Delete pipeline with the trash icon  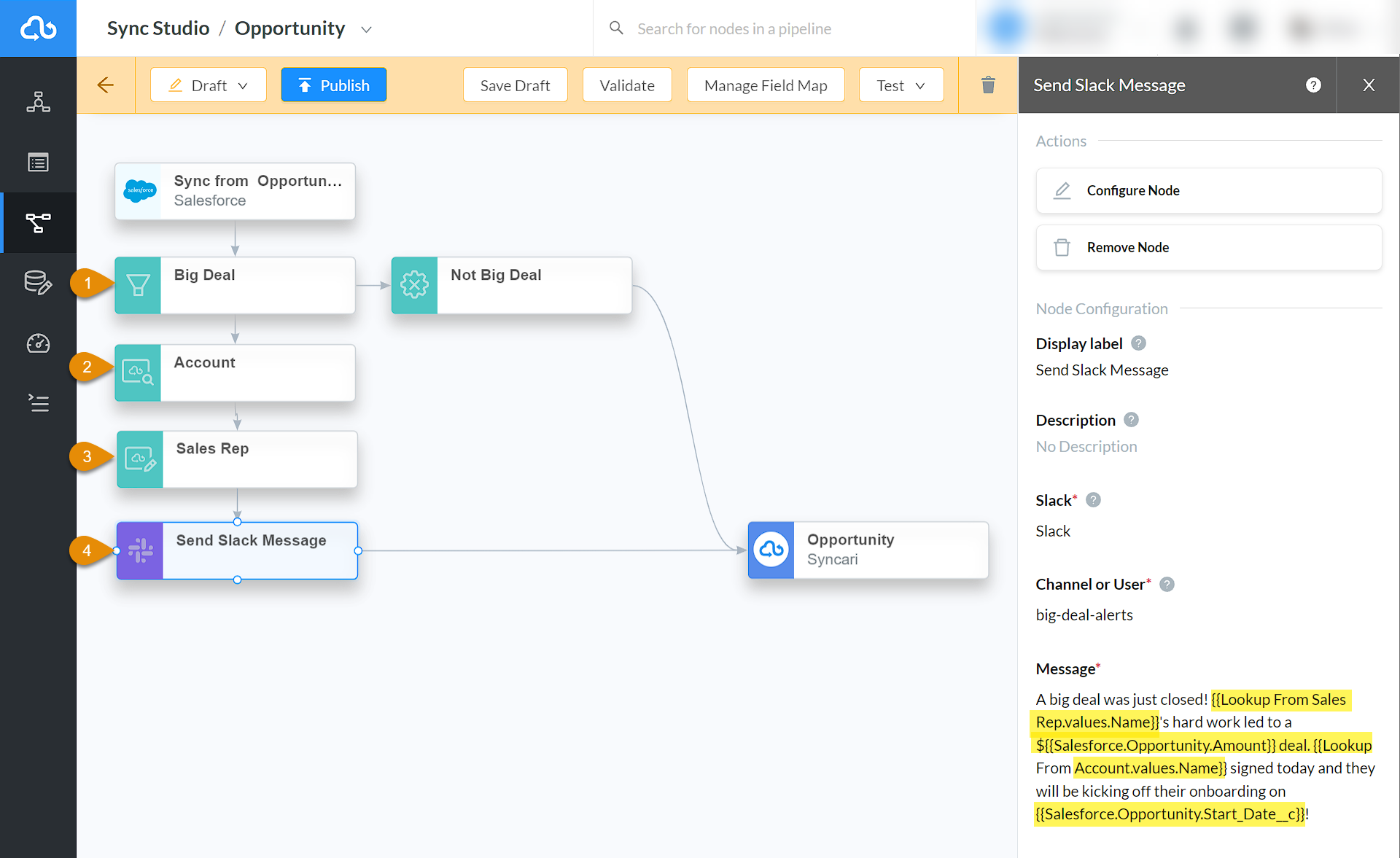[988, 85]
